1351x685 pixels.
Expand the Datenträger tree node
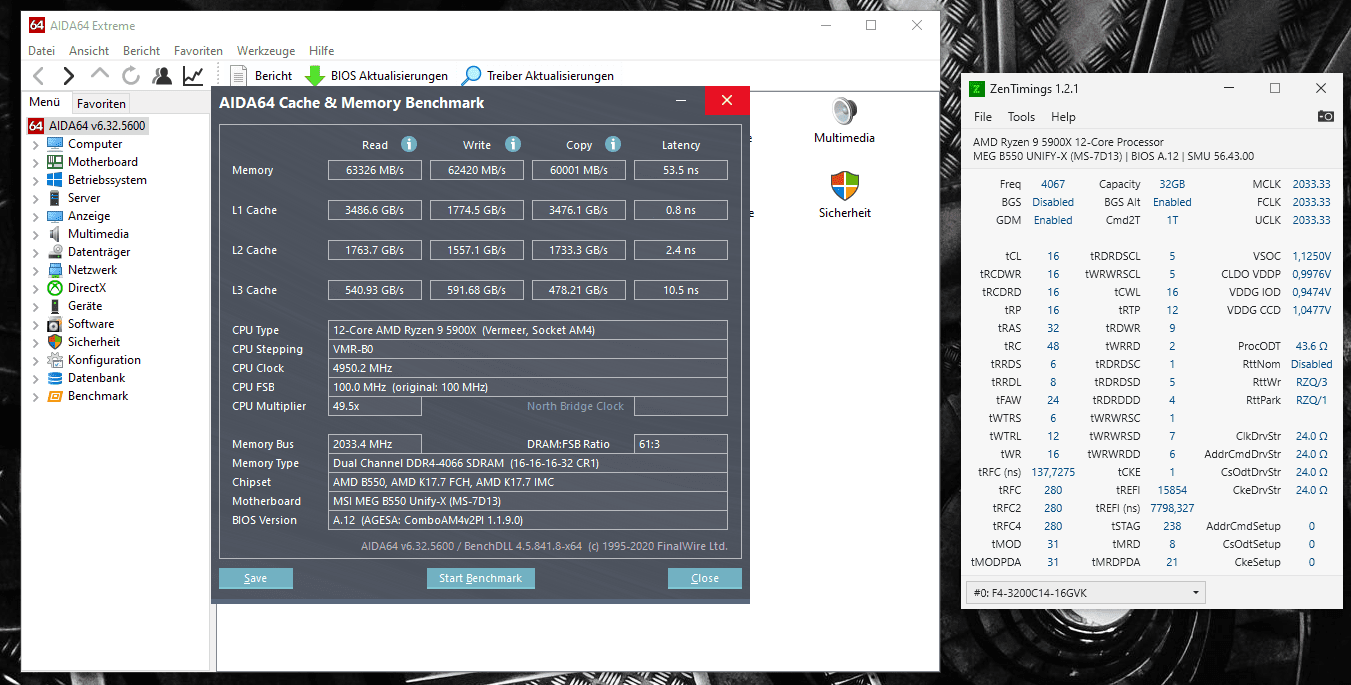click(x=36, y=252)
